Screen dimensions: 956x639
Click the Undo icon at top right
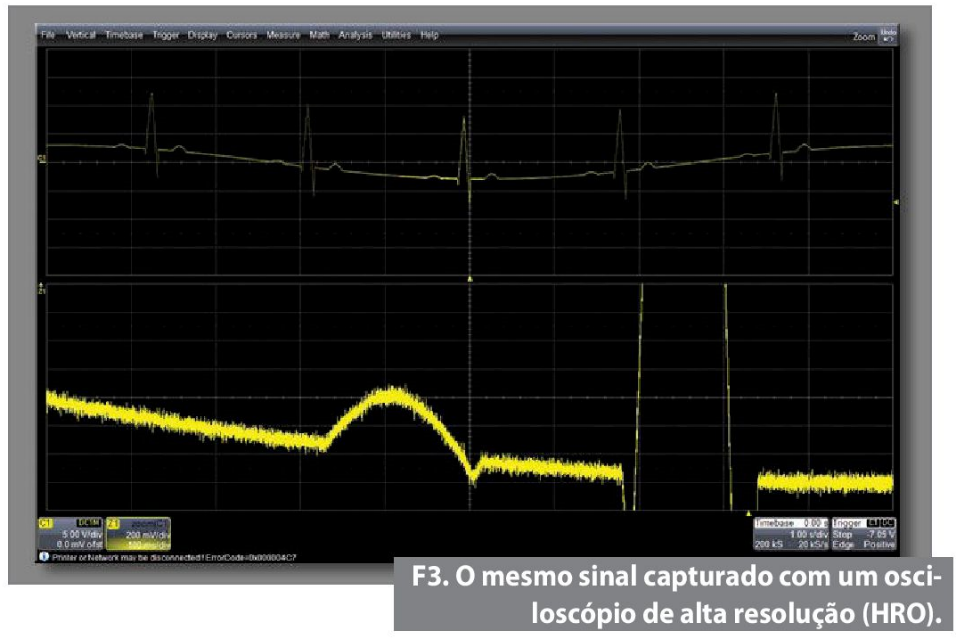point(889,34)
